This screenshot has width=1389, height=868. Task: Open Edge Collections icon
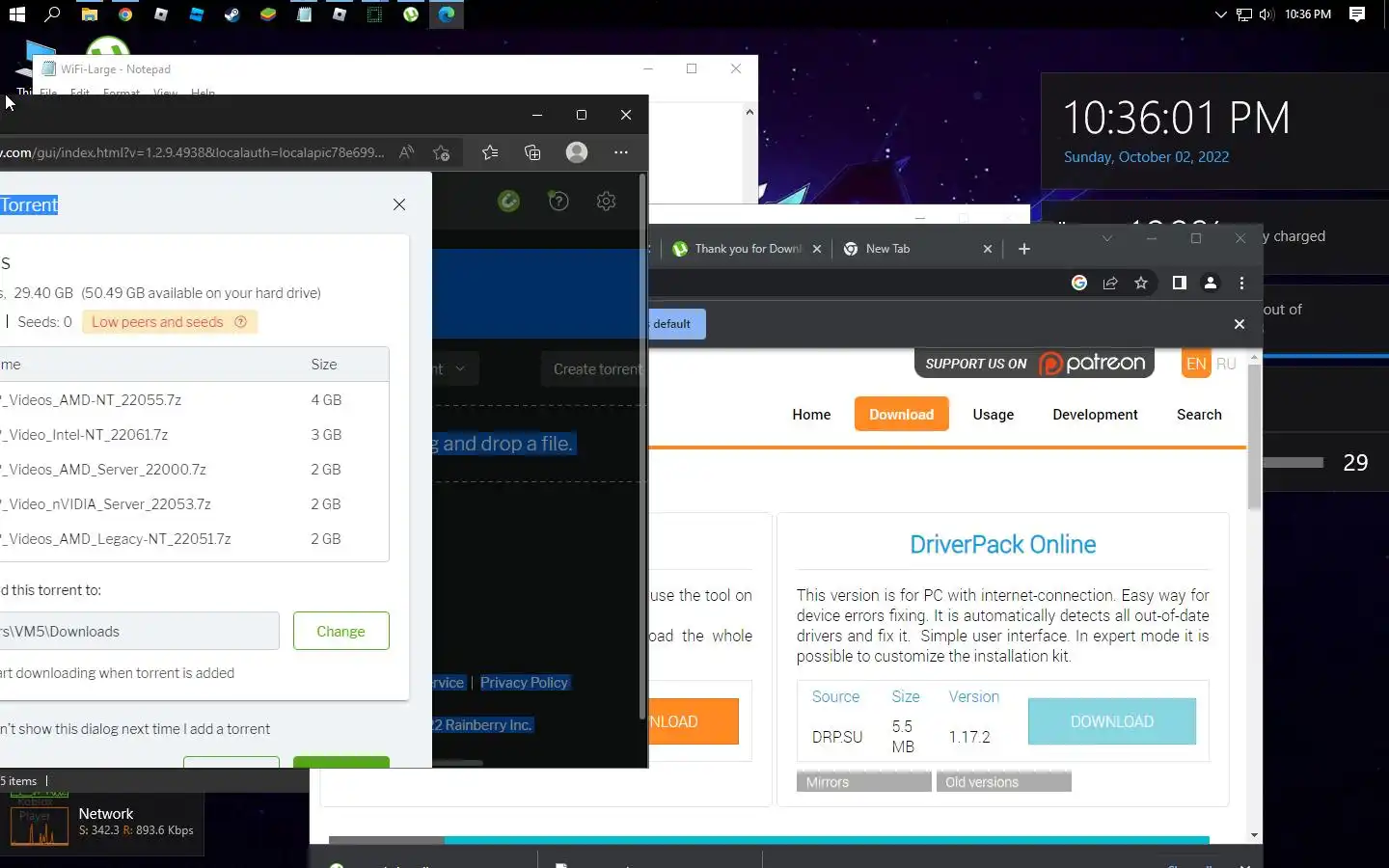[532, 152]
